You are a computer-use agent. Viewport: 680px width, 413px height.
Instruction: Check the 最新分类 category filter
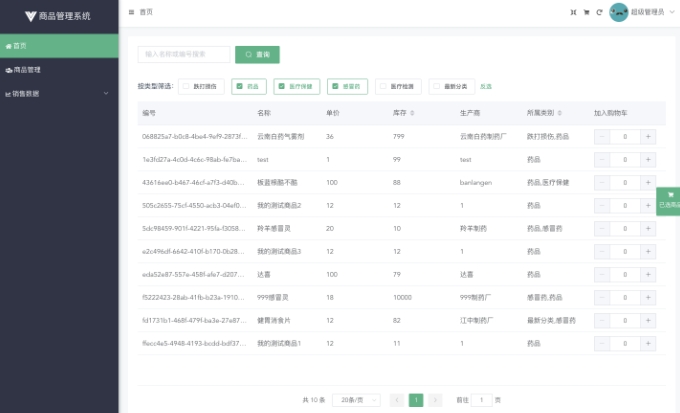pos(451,86)
